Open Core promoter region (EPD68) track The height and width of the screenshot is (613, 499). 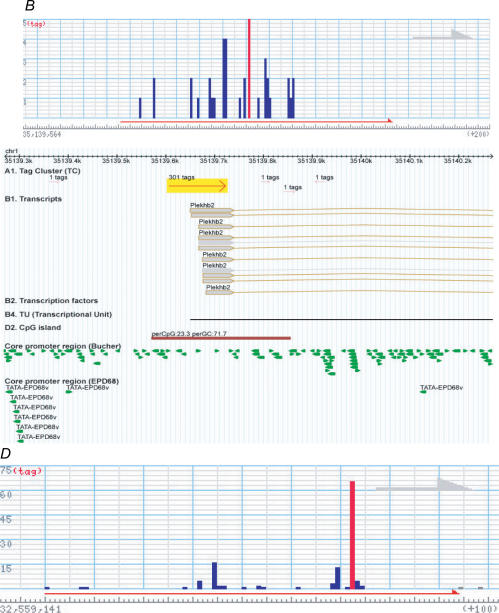[x=62, y=381]
